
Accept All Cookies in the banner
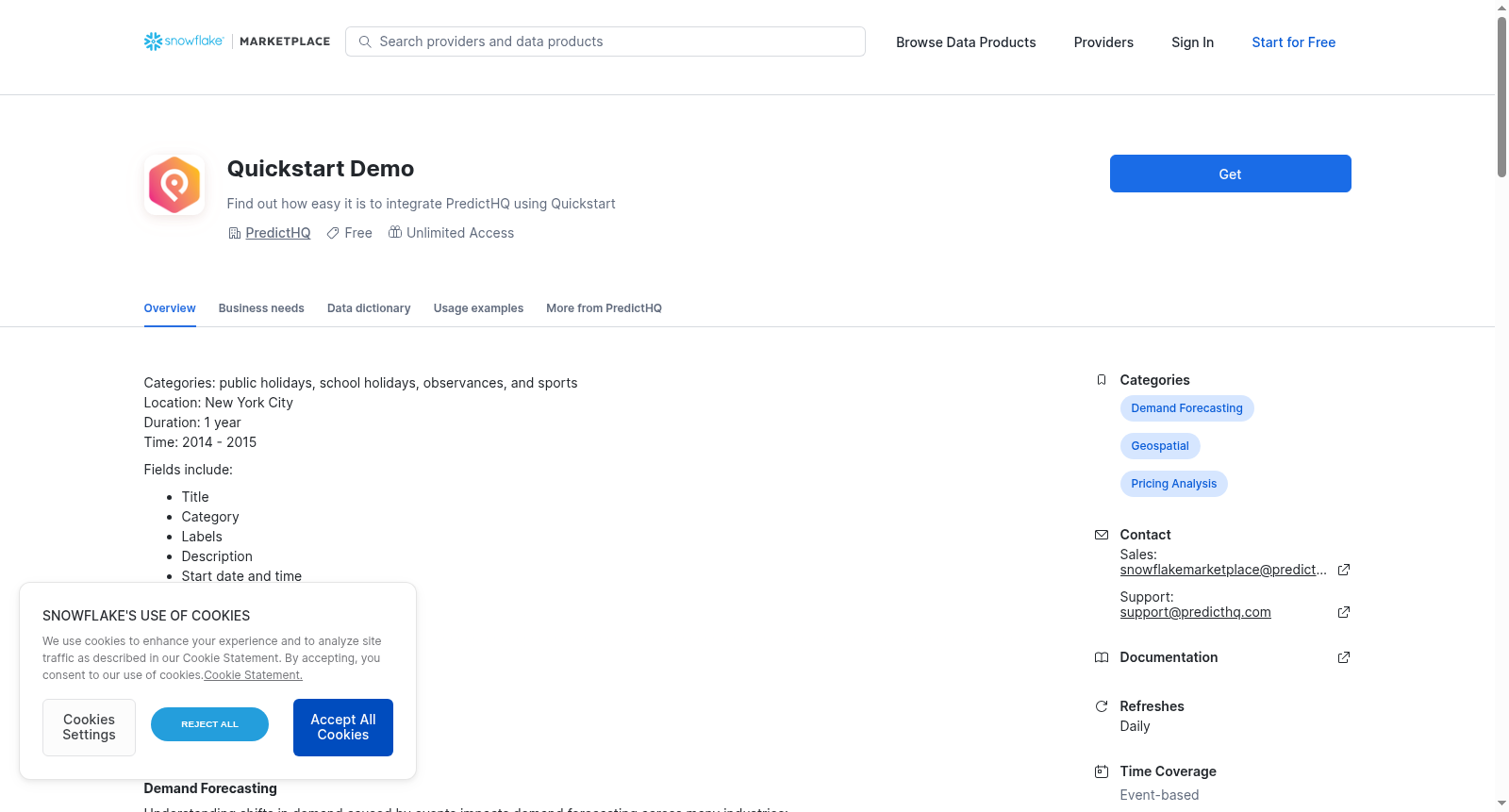(x=343, y=727)
